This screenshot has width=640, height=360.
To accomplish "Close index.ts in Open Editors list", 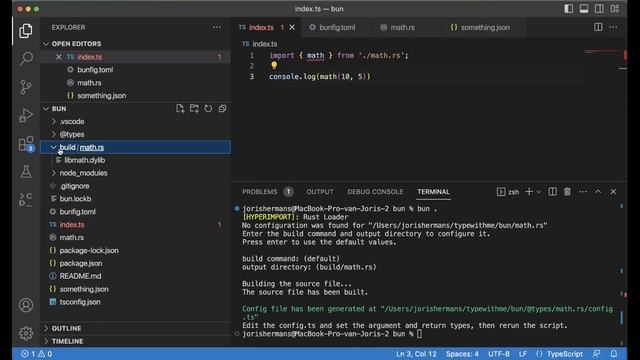I will tap(59, 57).
